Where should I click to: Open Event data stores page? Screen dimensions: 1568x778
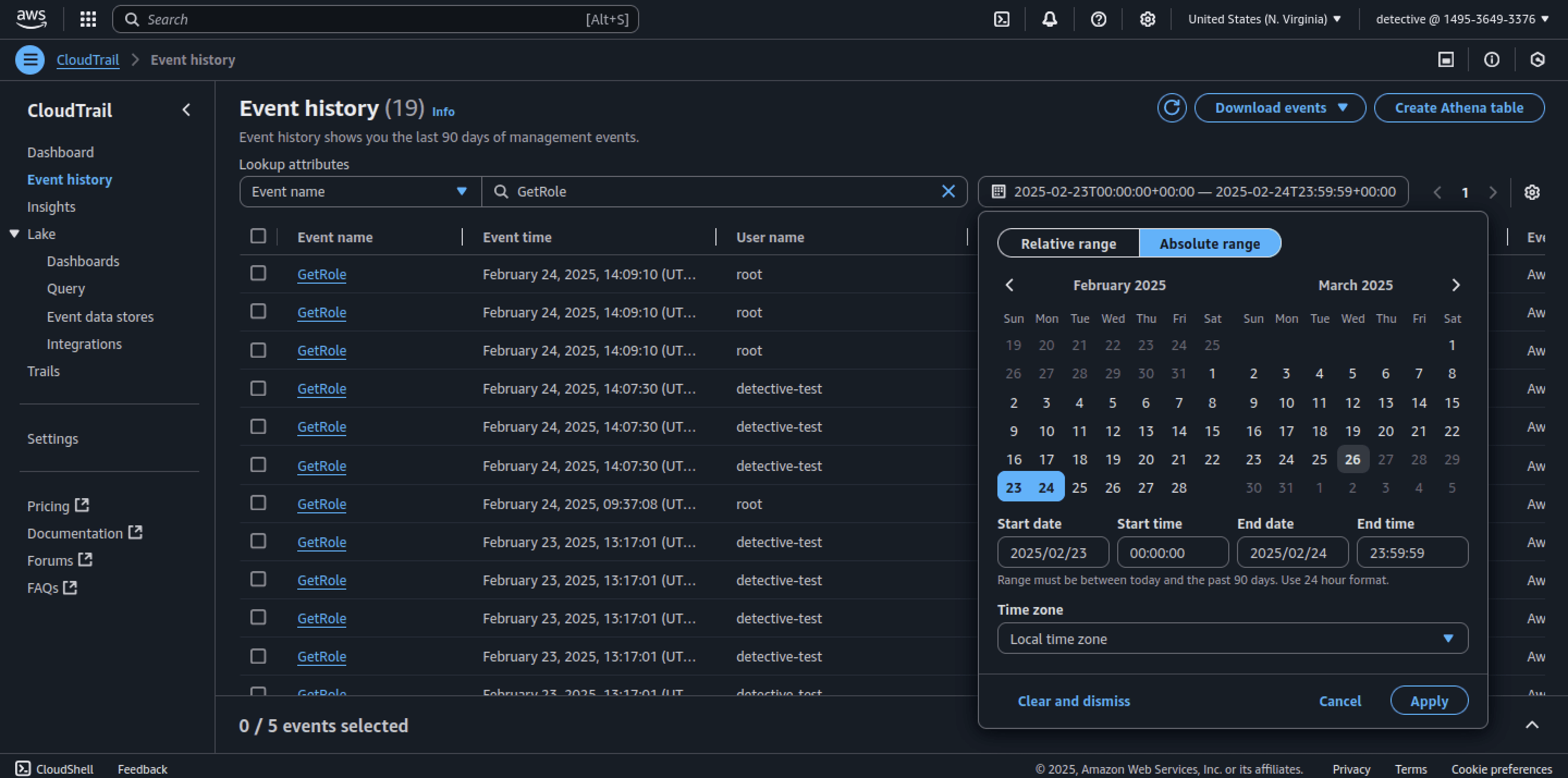coord(100,316)
